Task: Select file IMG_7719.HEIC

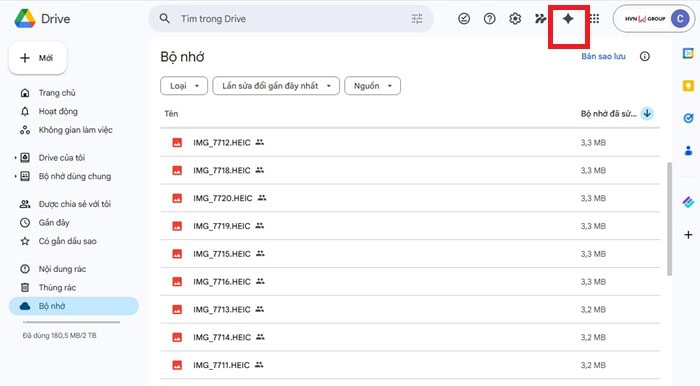Action: tap(410, 226)
